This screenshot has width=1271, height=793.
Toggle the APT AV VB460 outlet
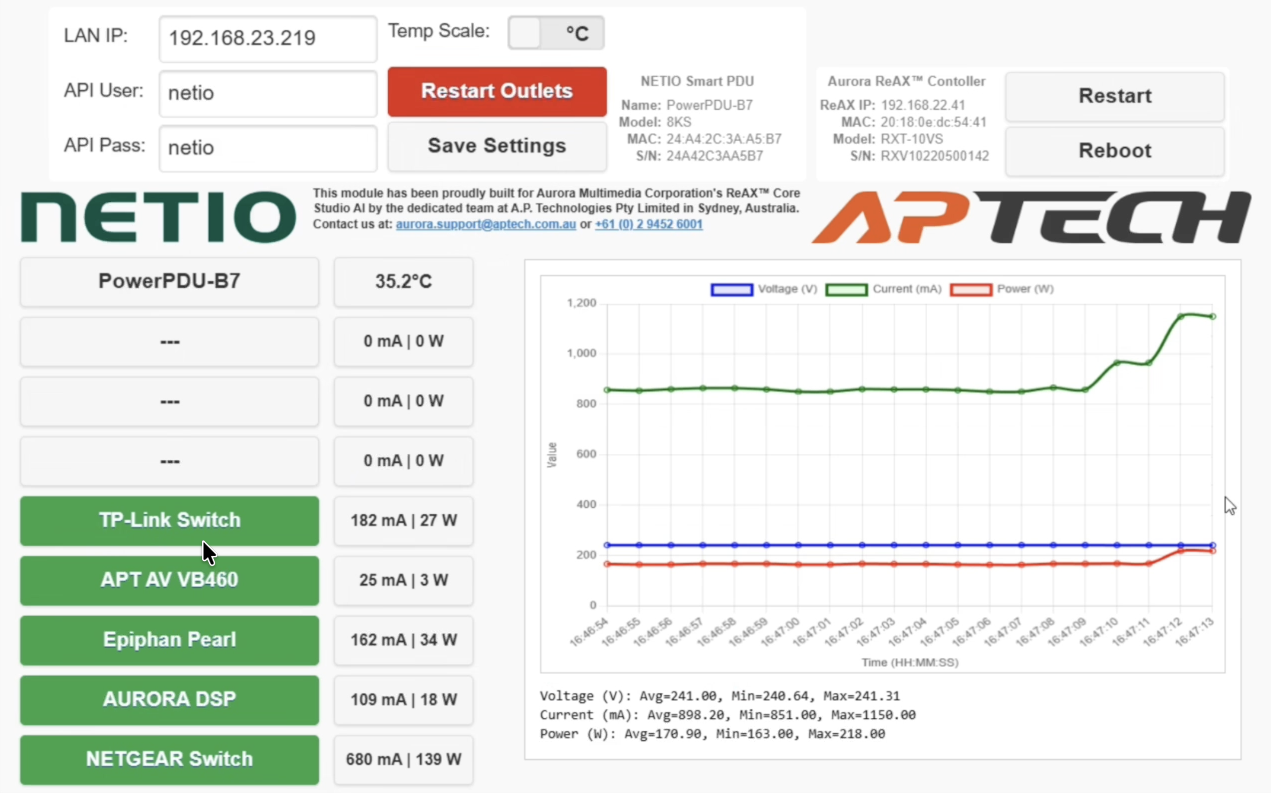point(169,580)
